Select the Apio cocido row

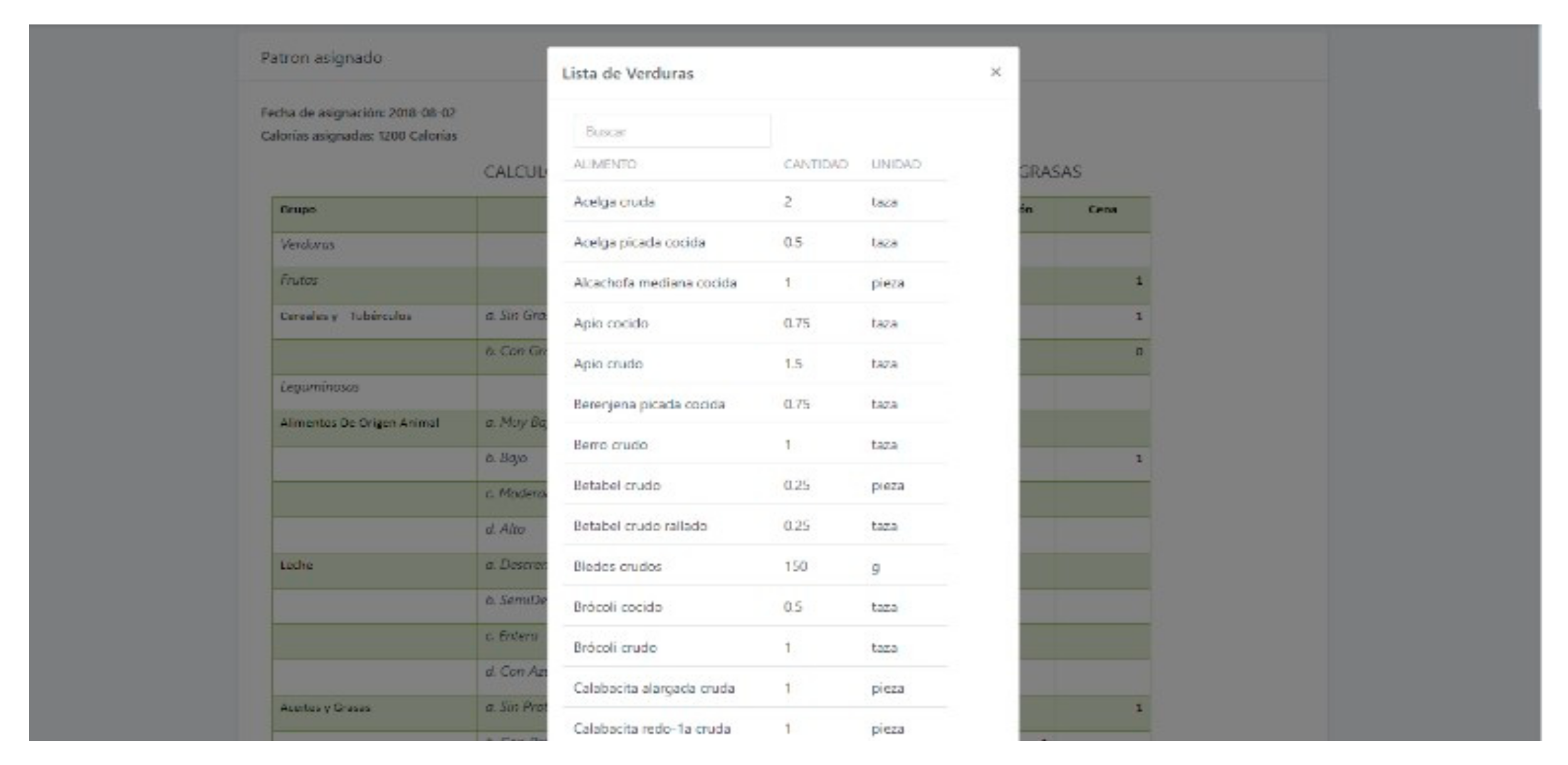(x=611, y=323)
